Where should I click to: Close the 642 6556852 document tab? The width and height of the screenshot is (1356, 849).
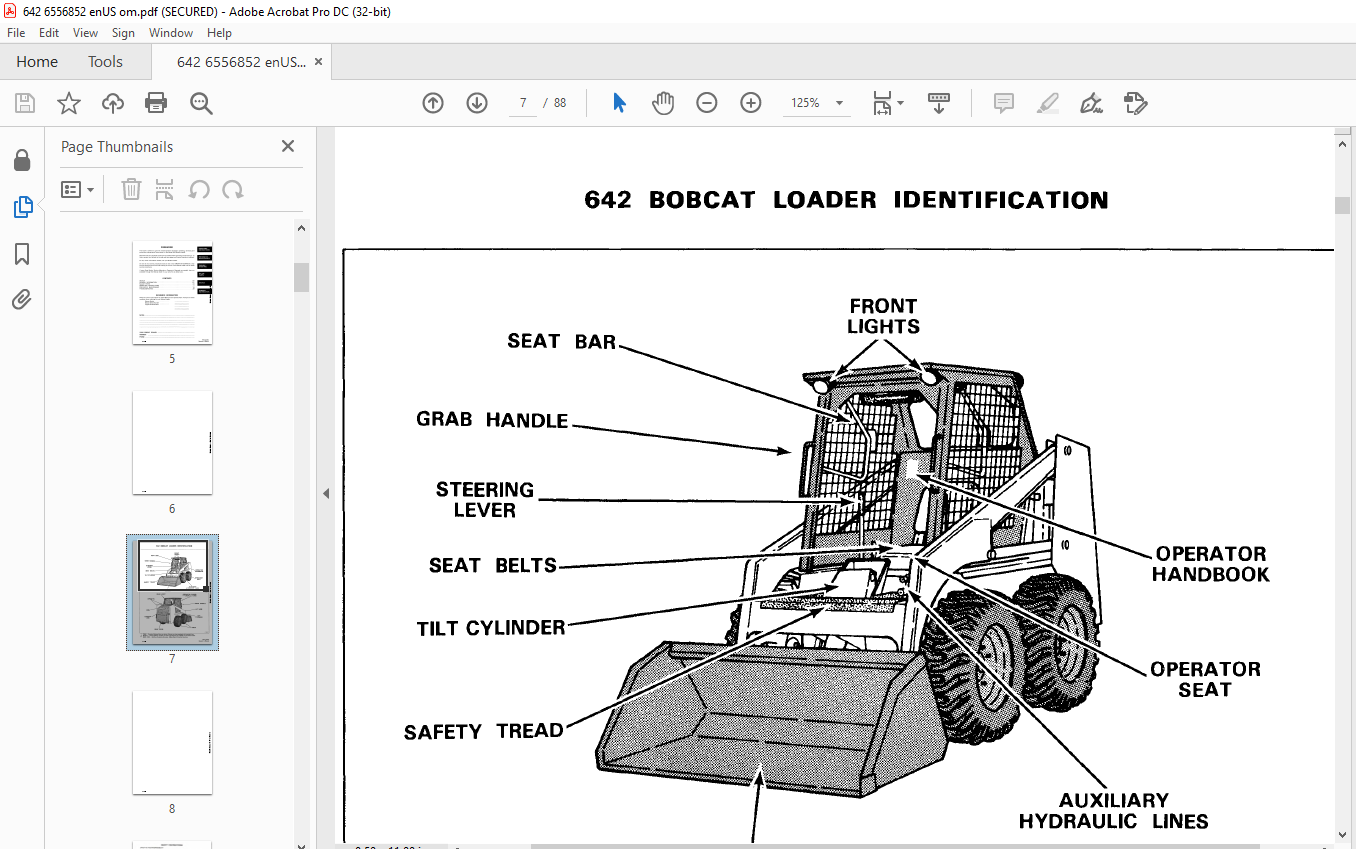tap(318, 62)
